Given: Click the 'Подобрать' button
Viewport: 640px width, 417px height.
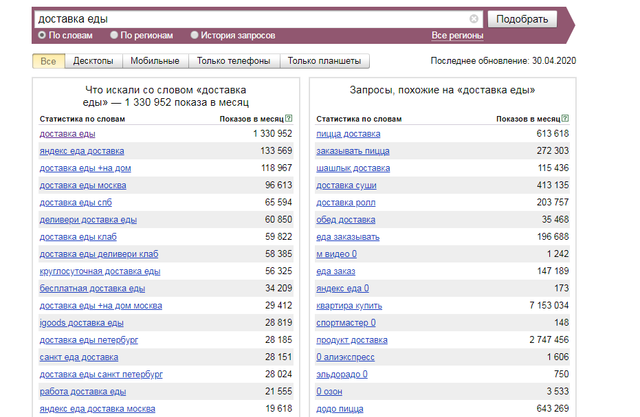Looking at the screenshot, I should coord(522,19).
